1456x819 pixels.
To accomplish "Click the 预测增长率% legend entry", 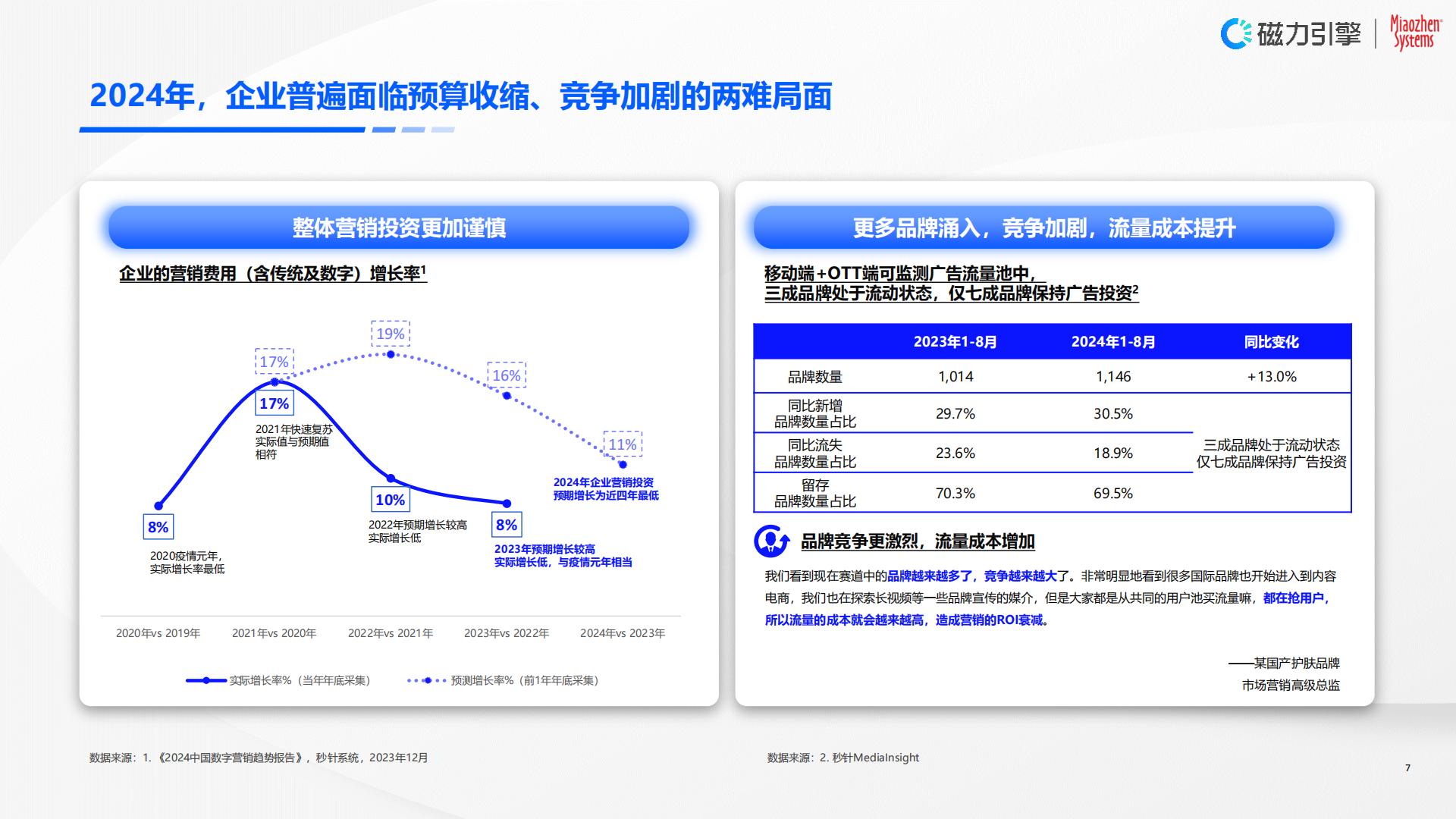I will 503,680.
